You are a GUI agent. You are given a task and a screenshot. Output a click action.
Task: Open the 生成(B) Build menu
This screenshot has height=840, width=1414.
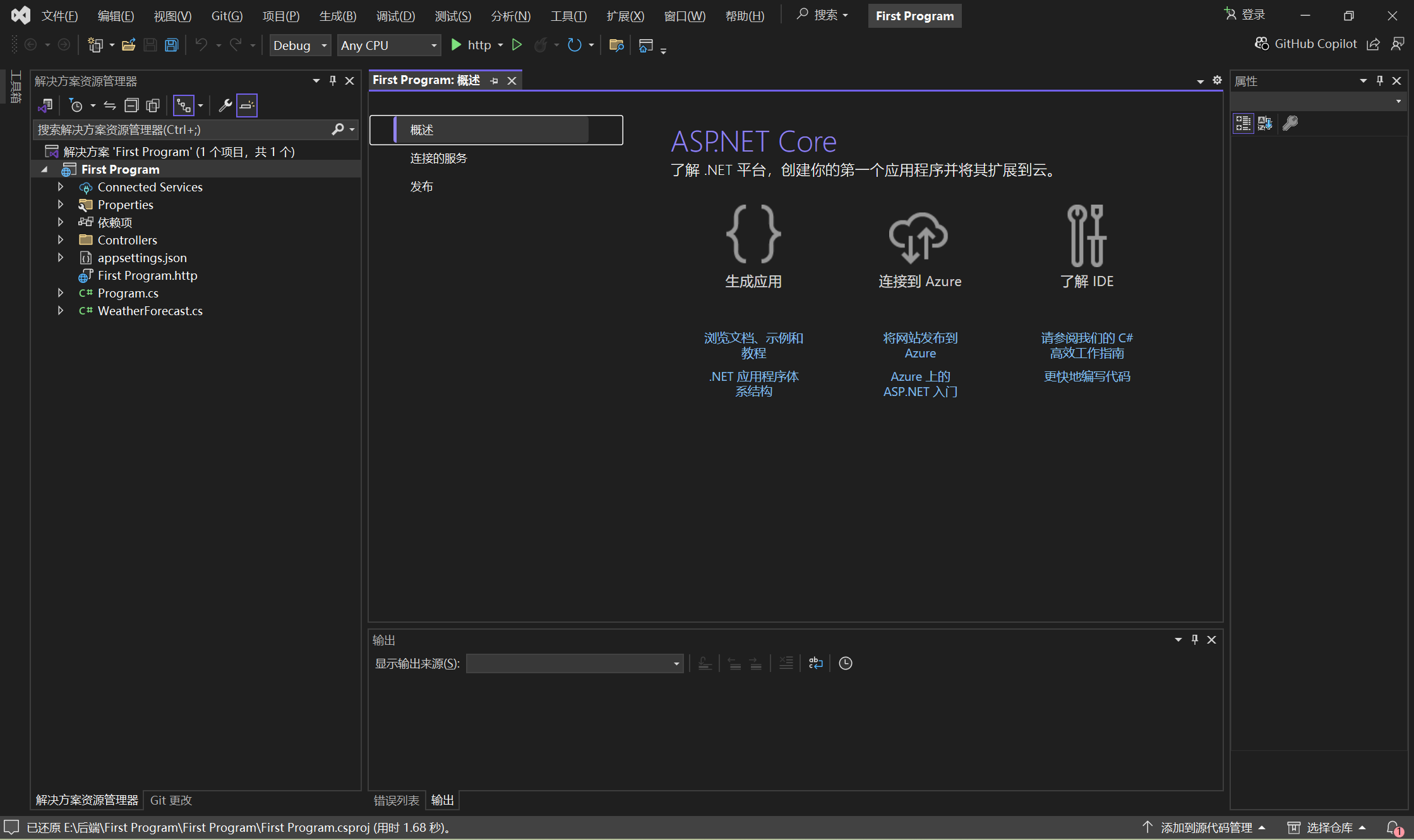(338, 16)
